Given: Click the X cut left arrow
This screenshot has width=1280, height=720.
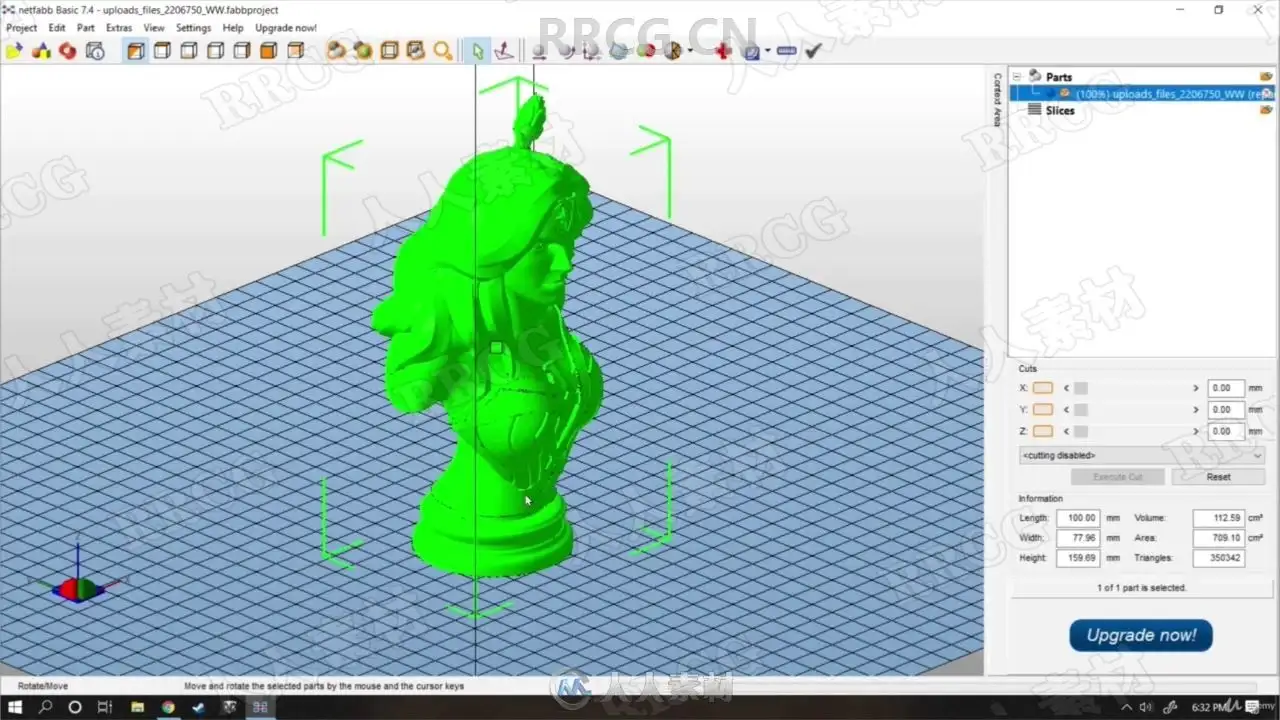Looking at the screenshot, I should click(x=1066, y=388).
